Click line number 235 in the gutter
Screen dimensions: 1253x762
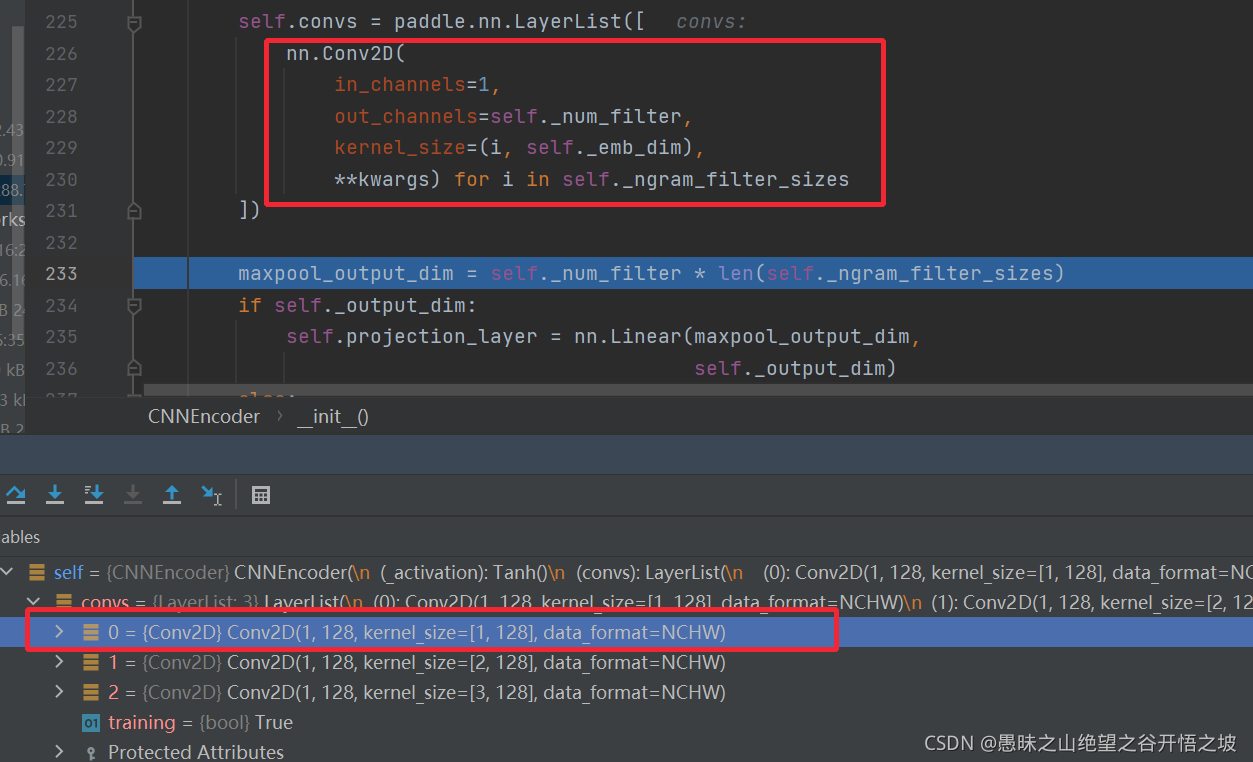click(61, 336)
